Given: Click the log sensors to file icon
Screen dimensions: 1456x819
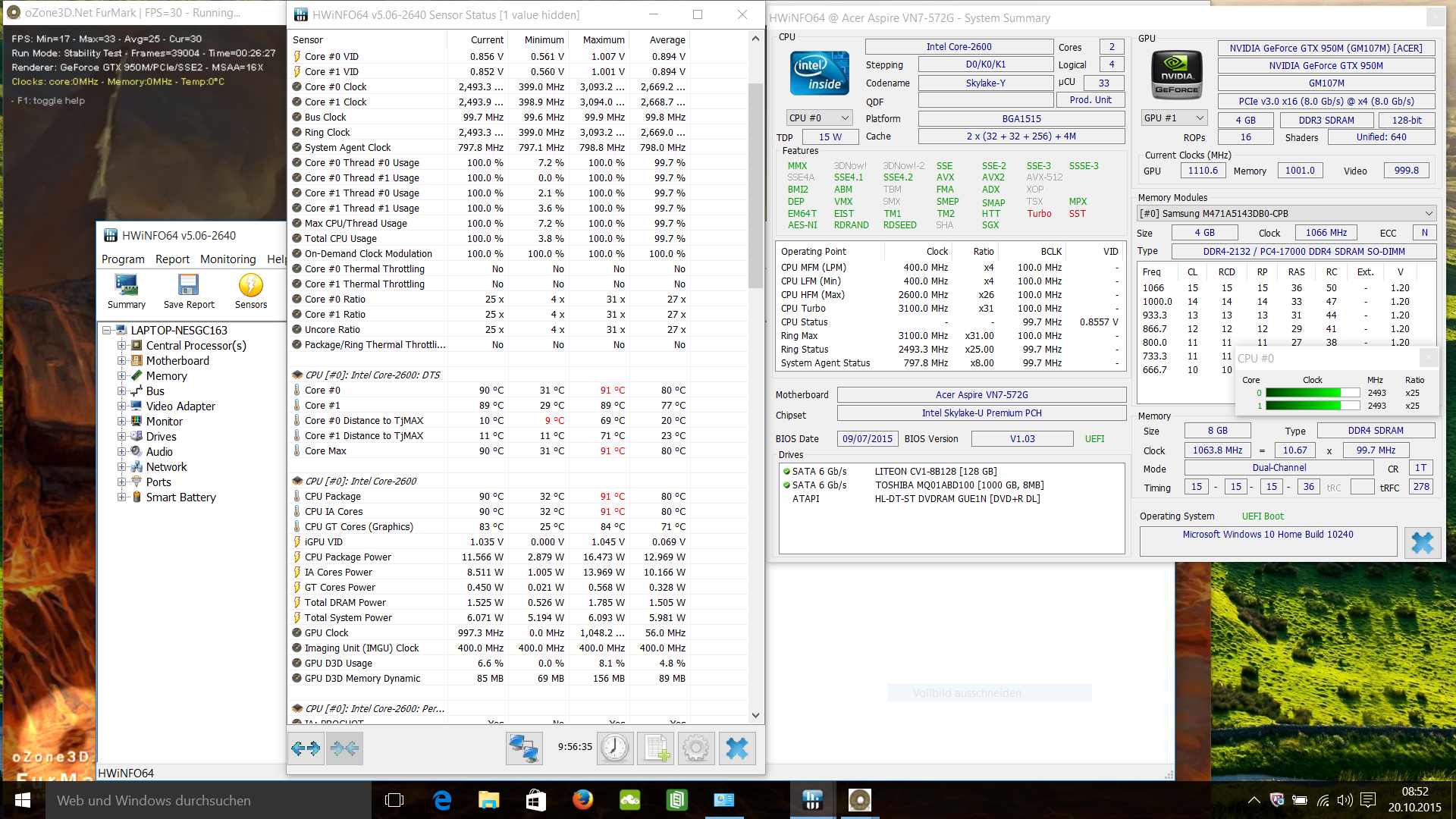Looking at the screenshot, I should click(655, 748).
